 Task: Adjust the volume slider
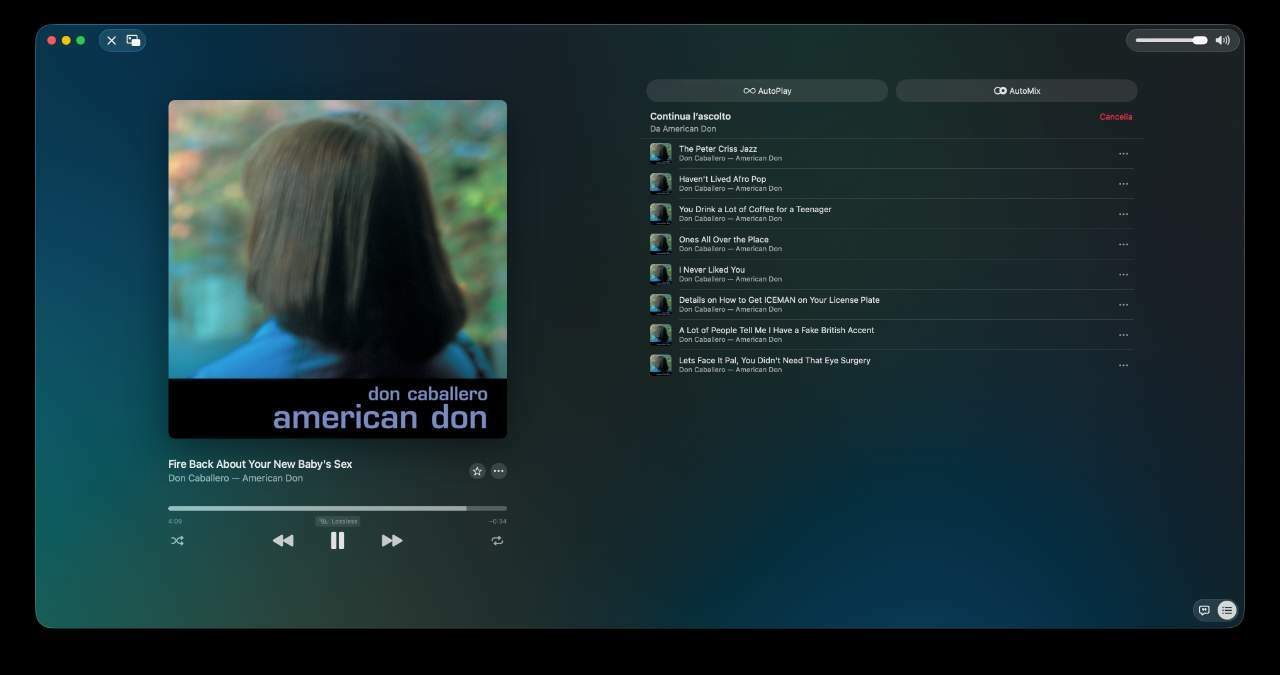pyautogui.click(x=1171, y=40)
